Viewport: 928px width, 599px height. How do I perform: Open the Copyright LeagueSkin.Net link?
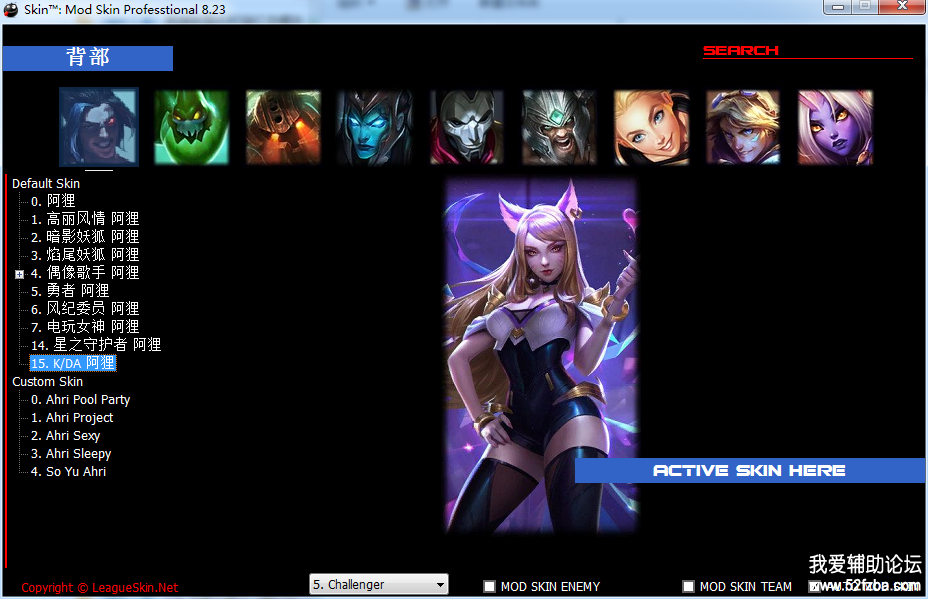[99, 588]
